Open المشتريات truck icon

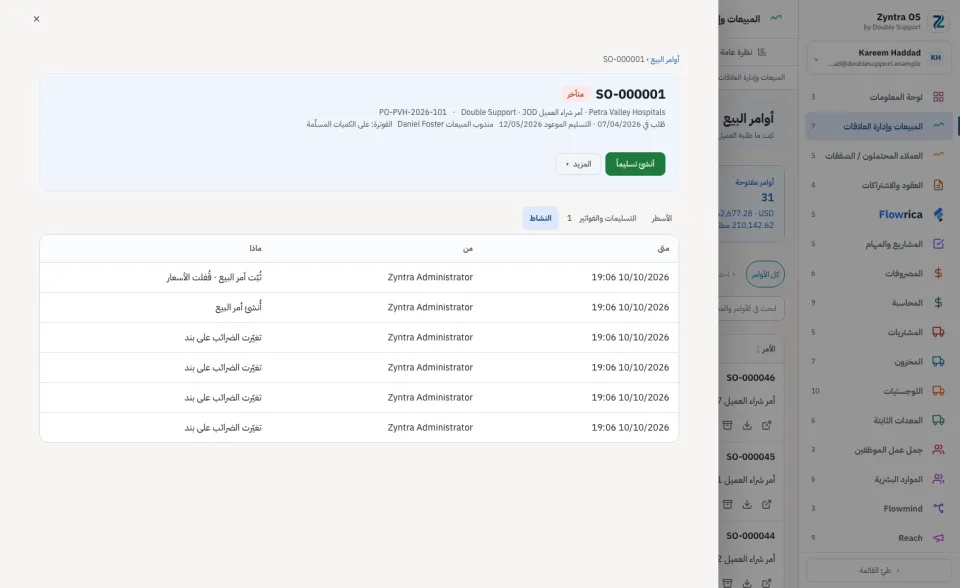938,332
